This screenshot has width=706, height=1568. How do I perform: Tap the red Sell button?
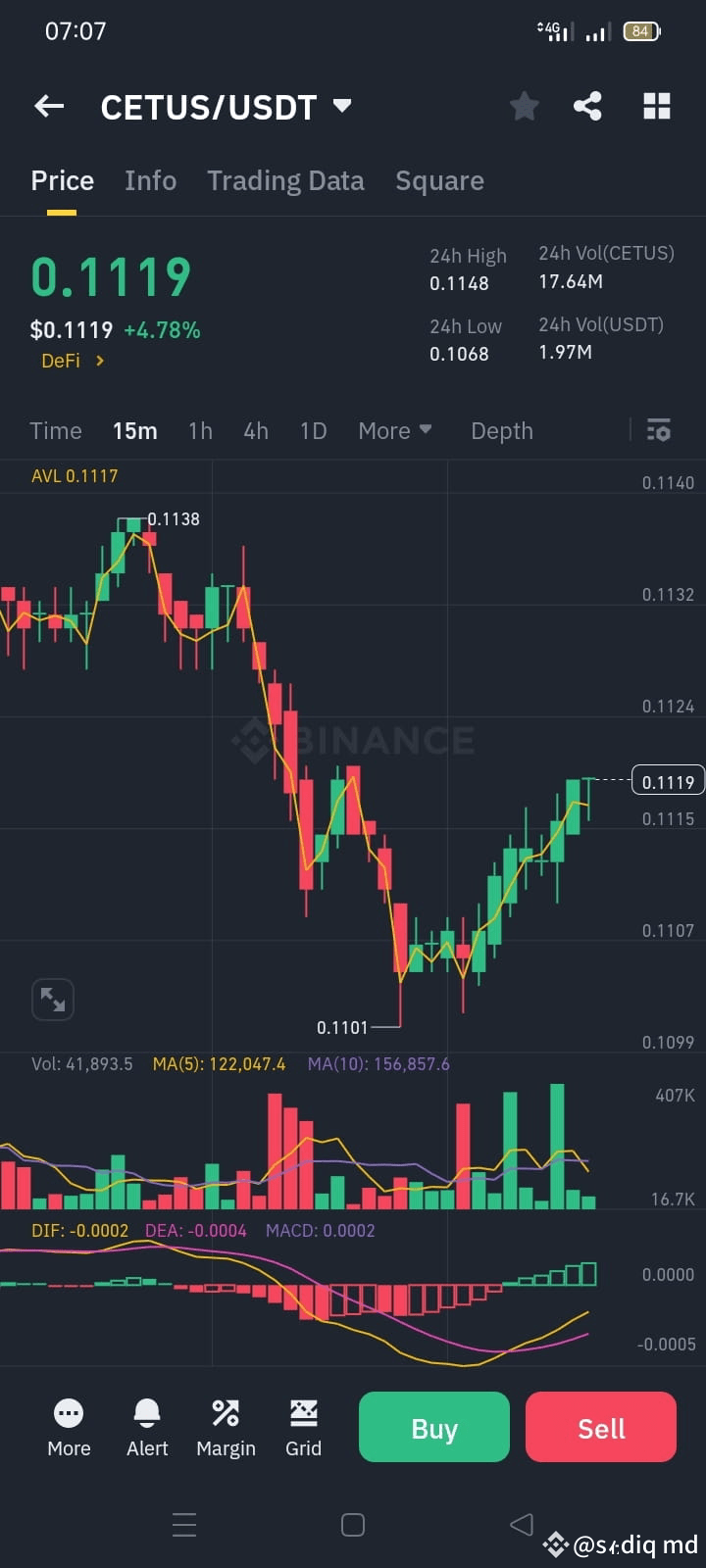click(x=600, y=1427)
